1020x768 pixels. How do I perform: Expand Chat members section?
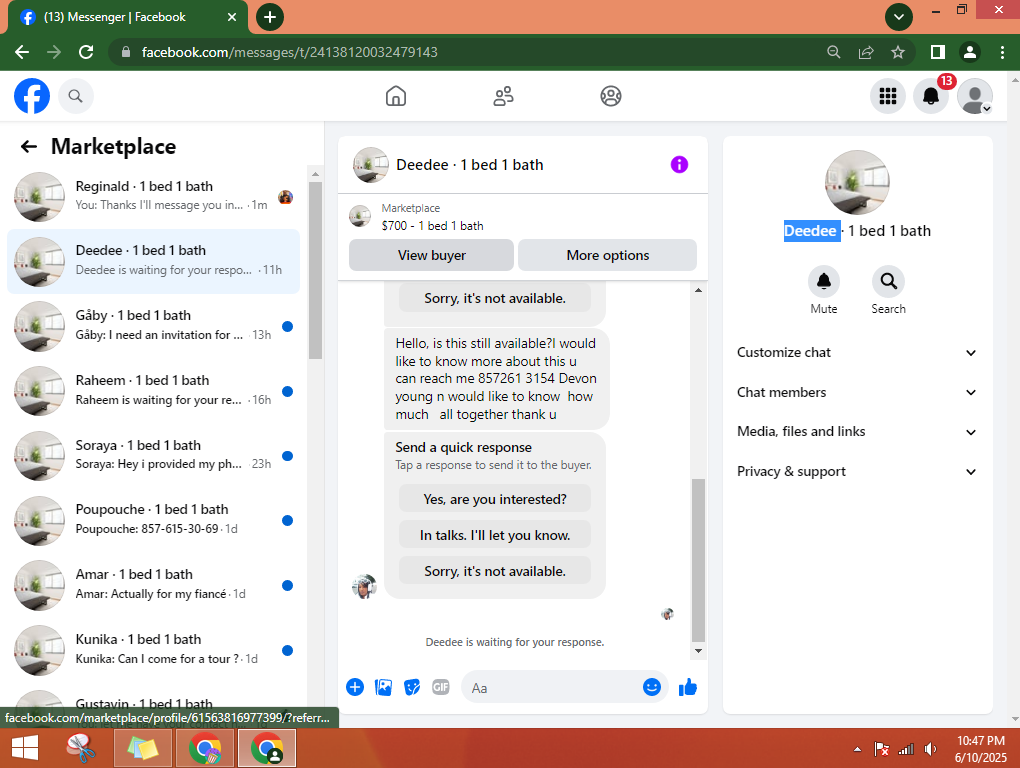coord(857,392)
